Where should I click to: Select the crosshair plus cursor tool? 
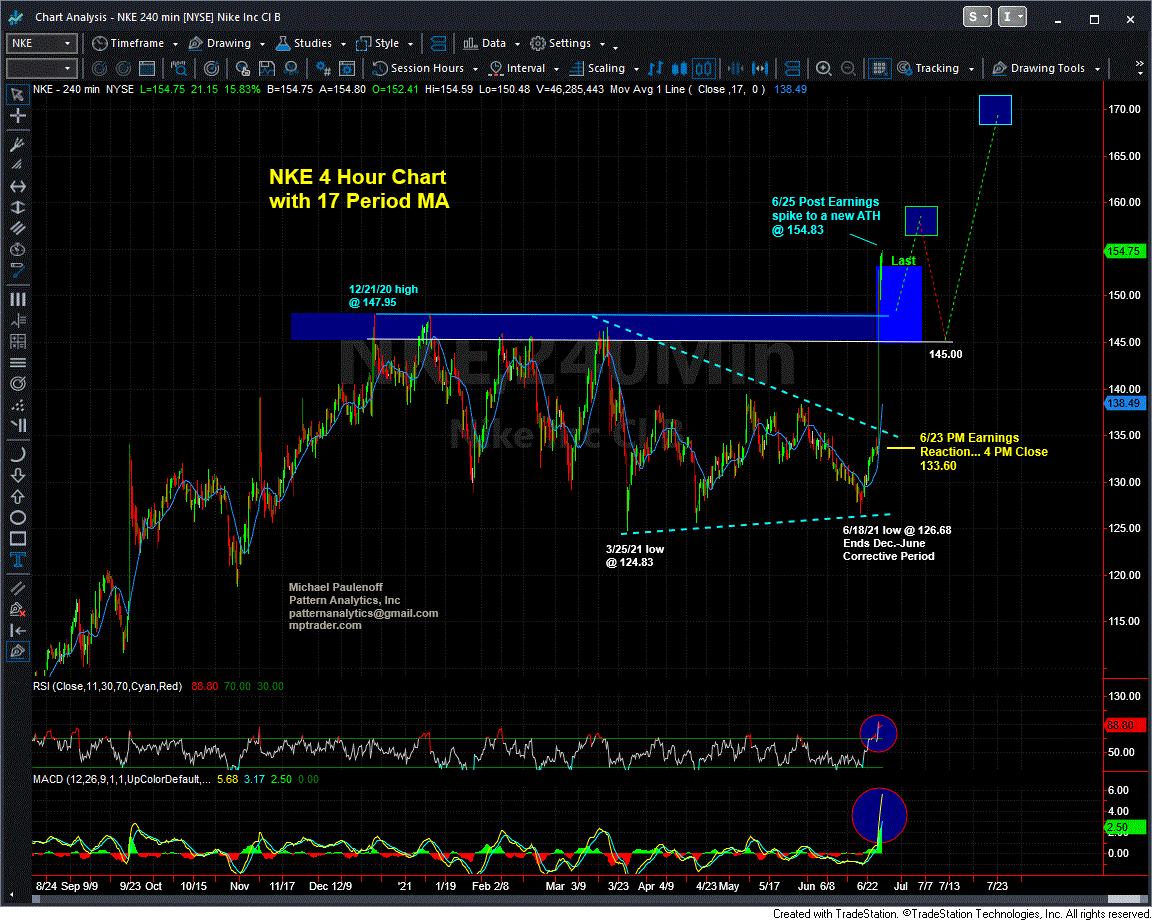[x=17, y=115]
